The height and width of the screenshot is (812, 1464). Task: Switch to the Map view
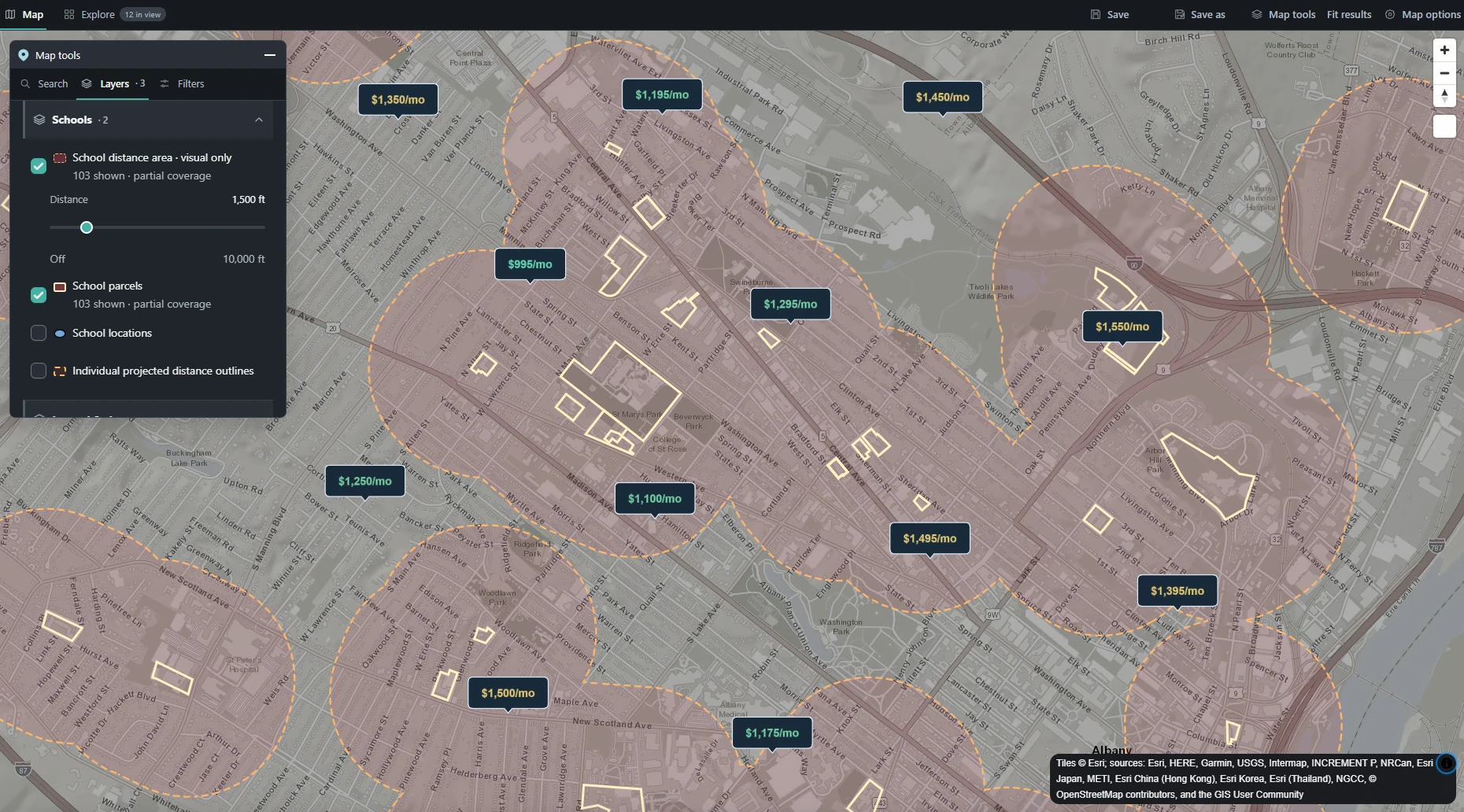click(x=24, y=14)
